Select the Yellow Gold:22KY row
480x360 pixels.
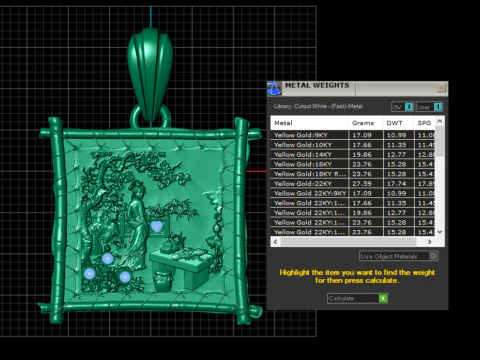[x=353, y=183]
